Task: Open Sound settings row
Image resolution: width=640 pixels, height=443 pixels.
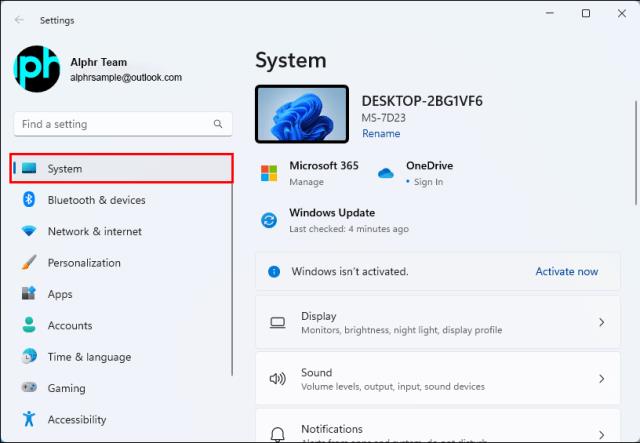Action: 438,379
